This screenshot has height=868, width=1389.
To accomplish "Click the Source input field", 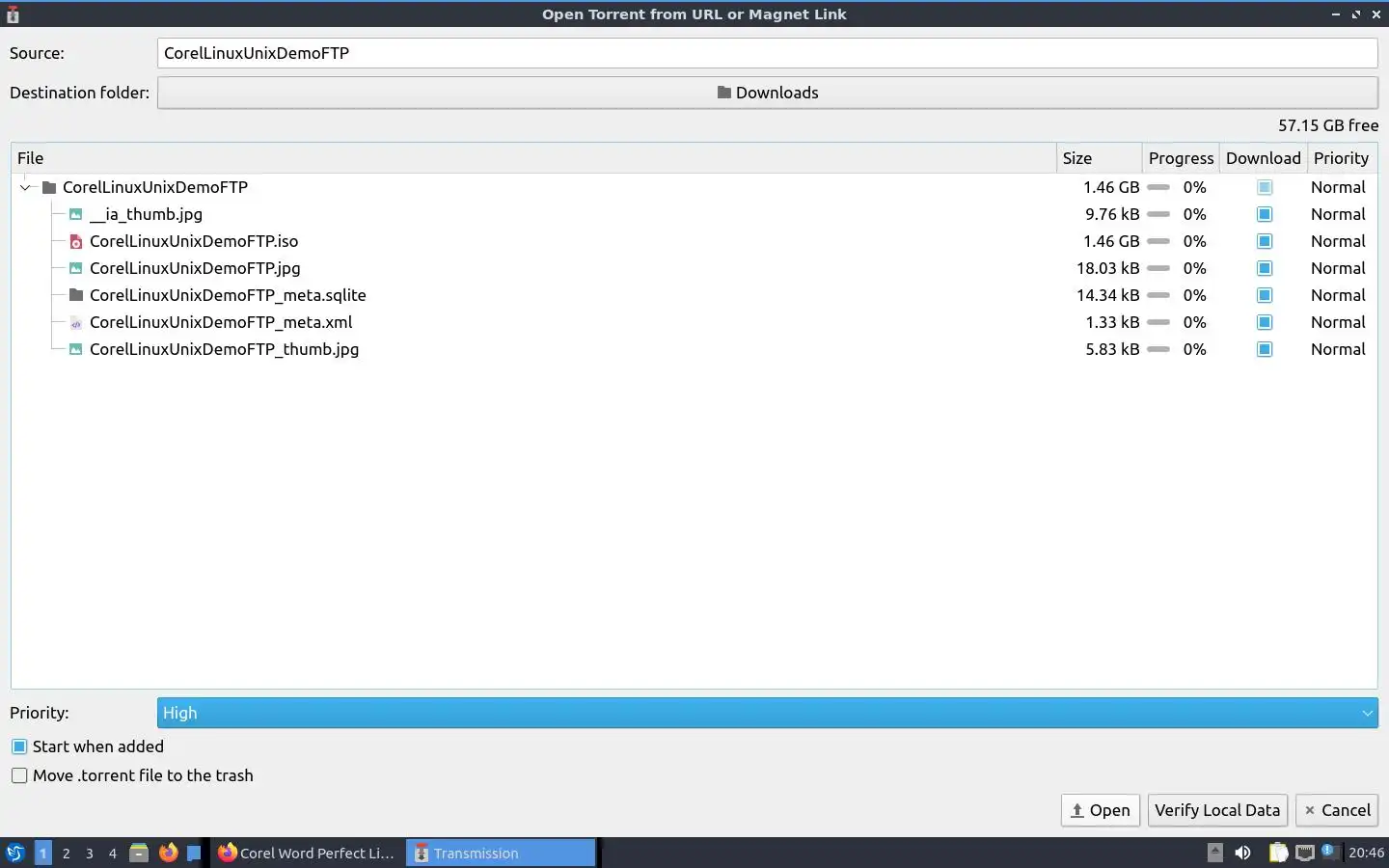I will [767, 53].
